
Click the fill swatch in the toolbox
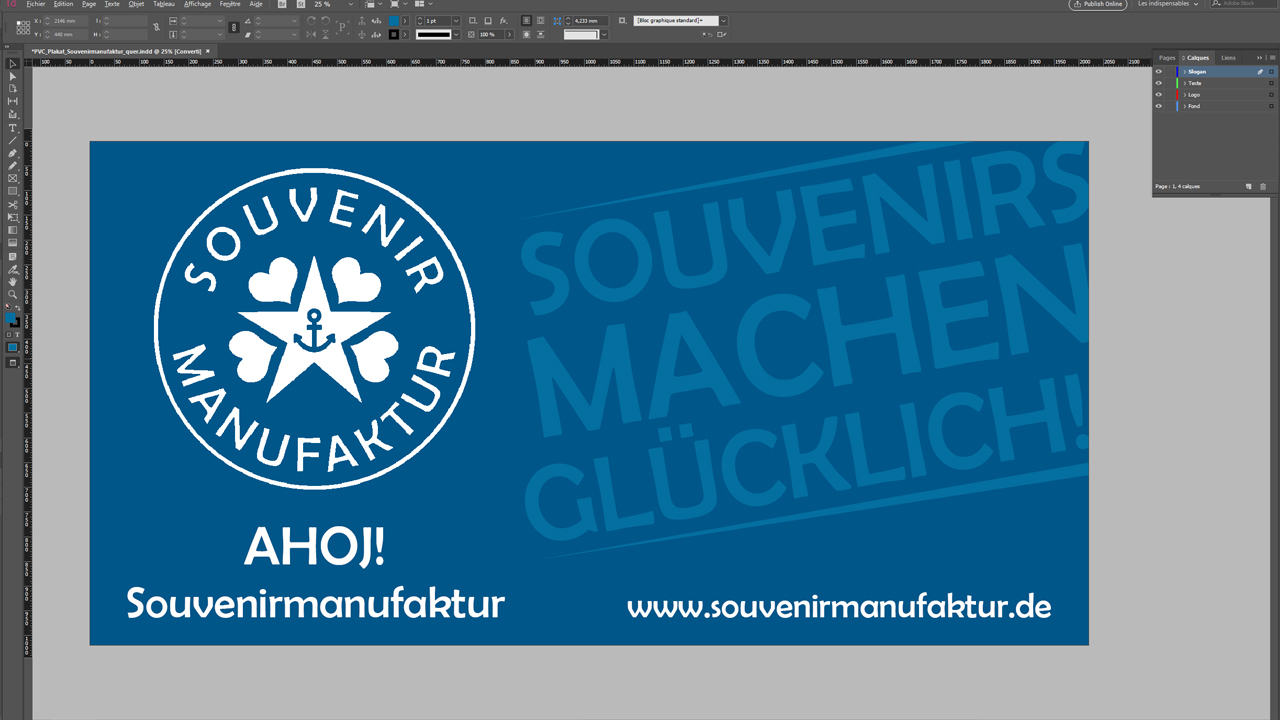(x=10, y=318)
